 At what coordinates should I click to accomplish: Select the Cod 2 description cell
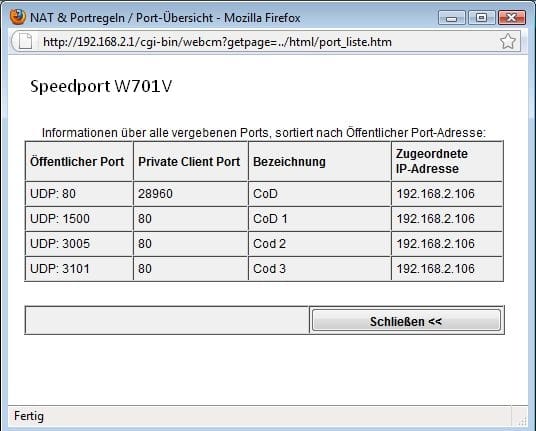[320, 243]
